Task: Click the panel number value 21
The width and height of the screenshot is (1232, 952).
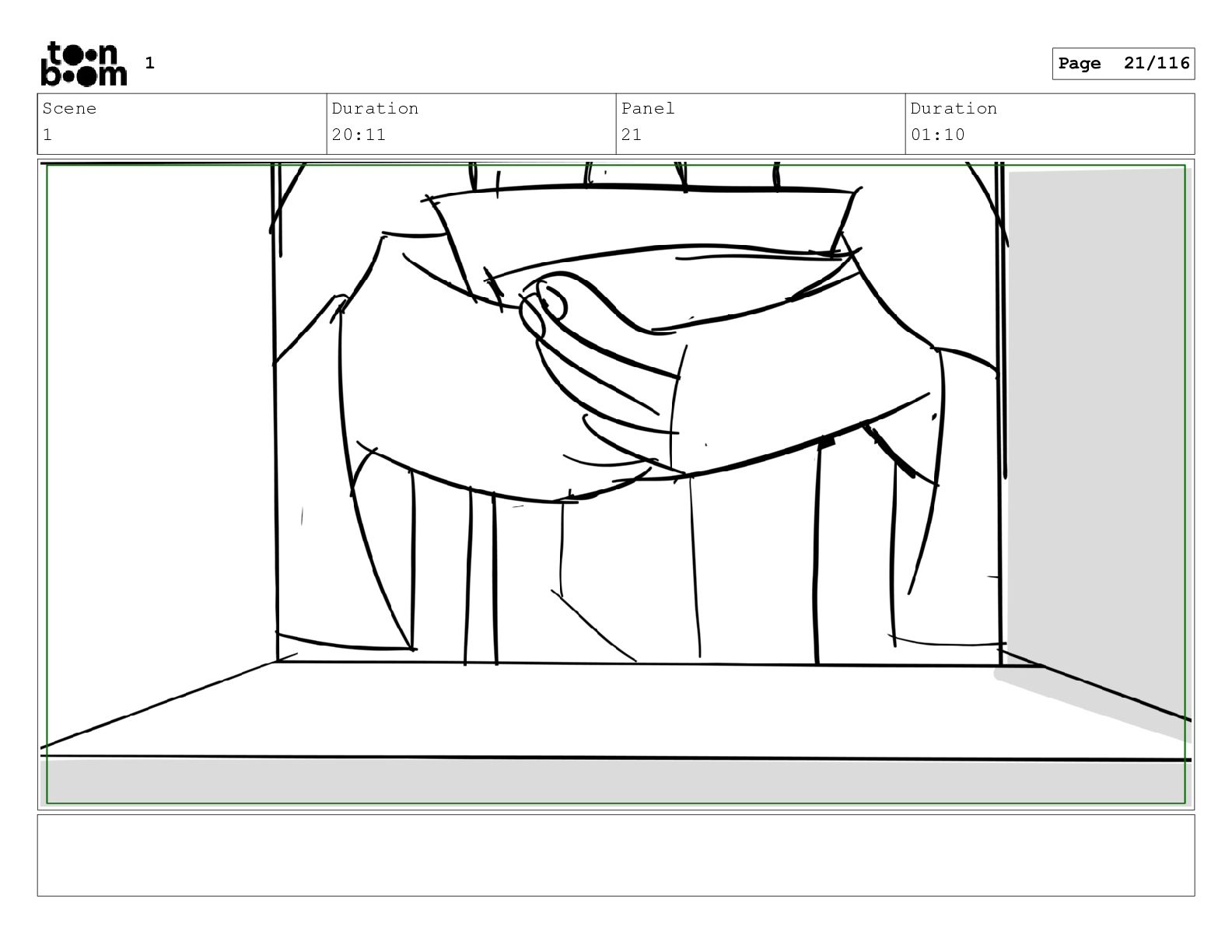Action: coord(632,135)
